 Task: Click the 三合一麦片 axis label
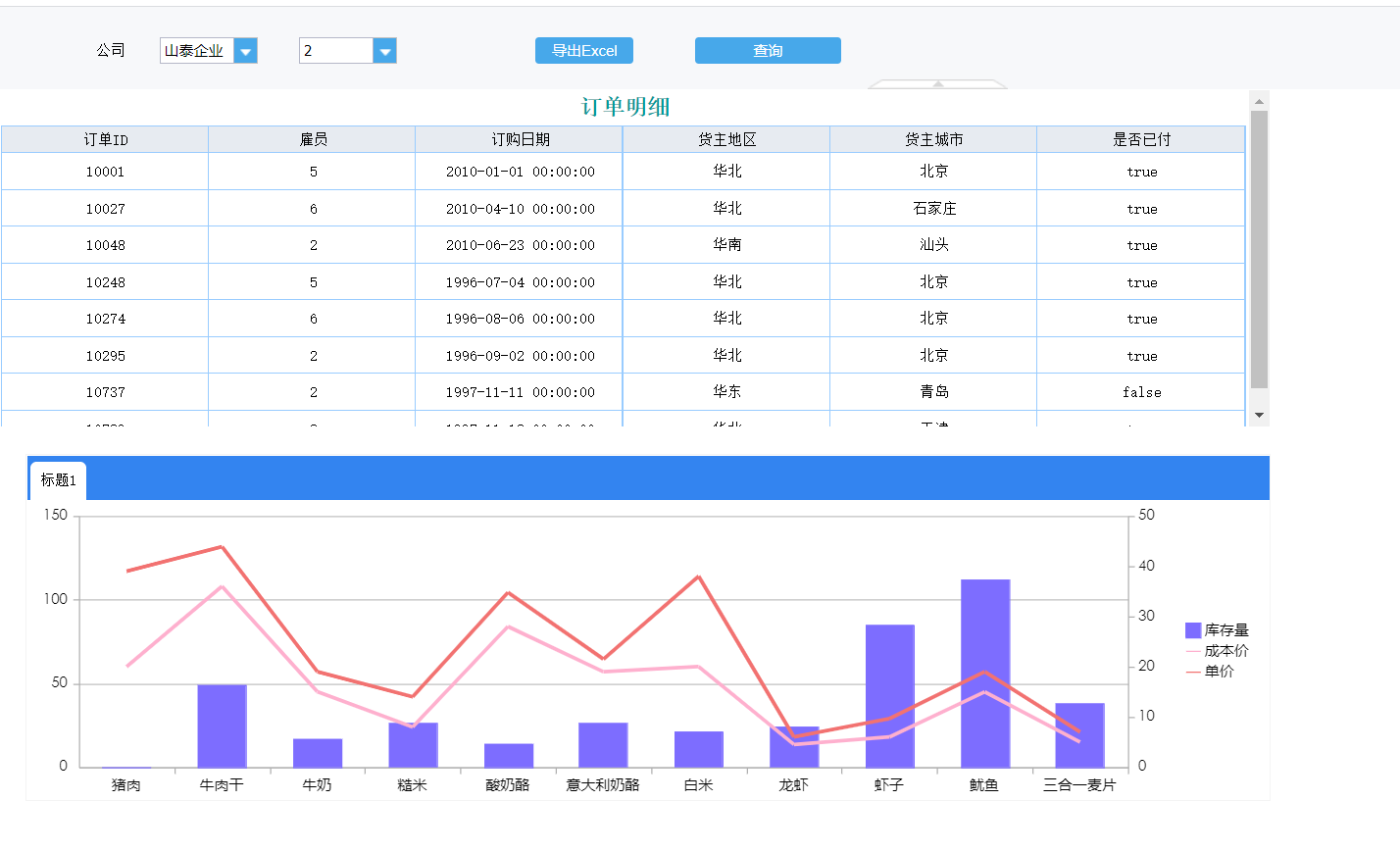tap(1079, 784)
